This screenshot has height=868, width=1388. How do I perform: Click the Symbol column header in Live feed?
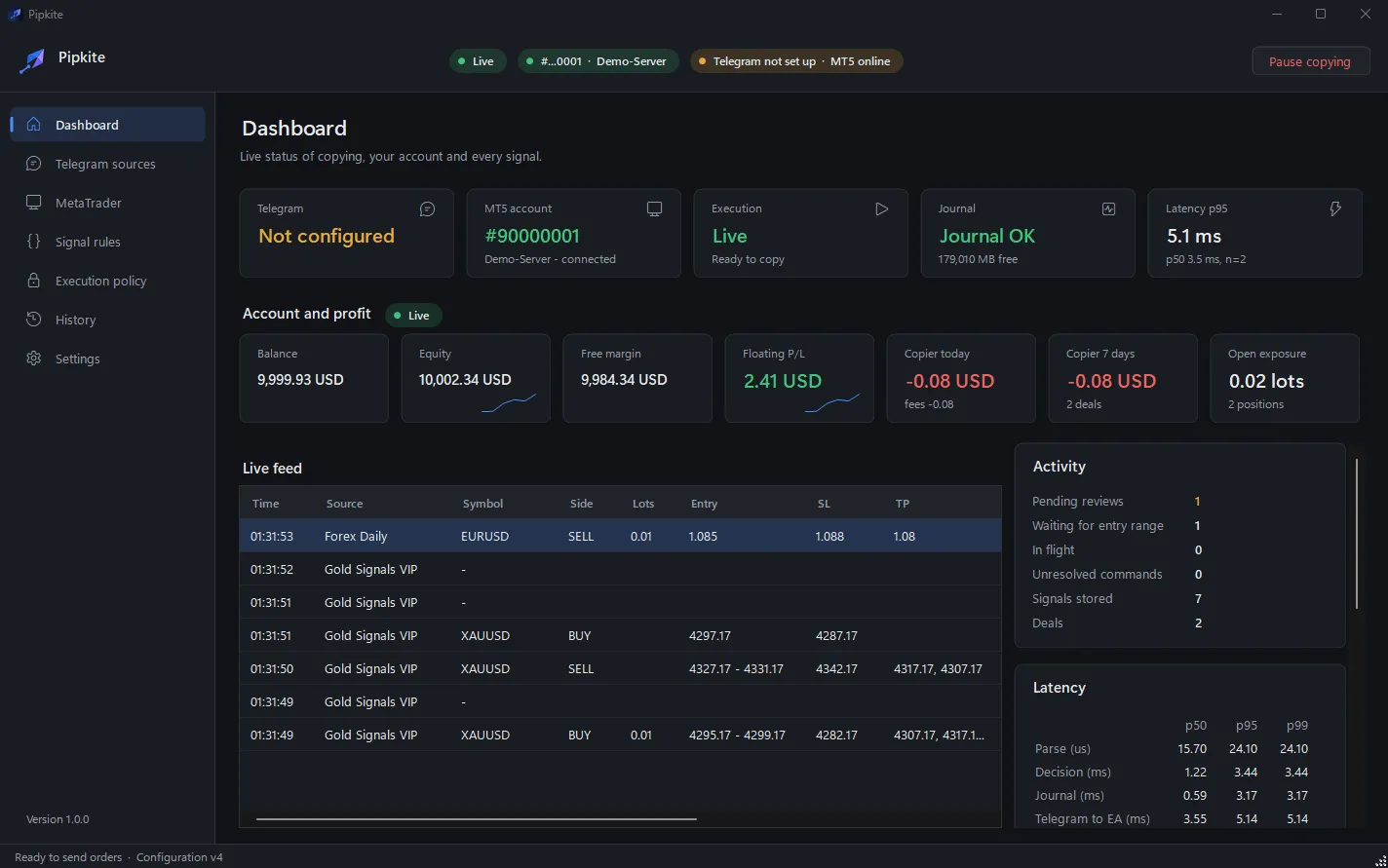click(x=482, y=504)
